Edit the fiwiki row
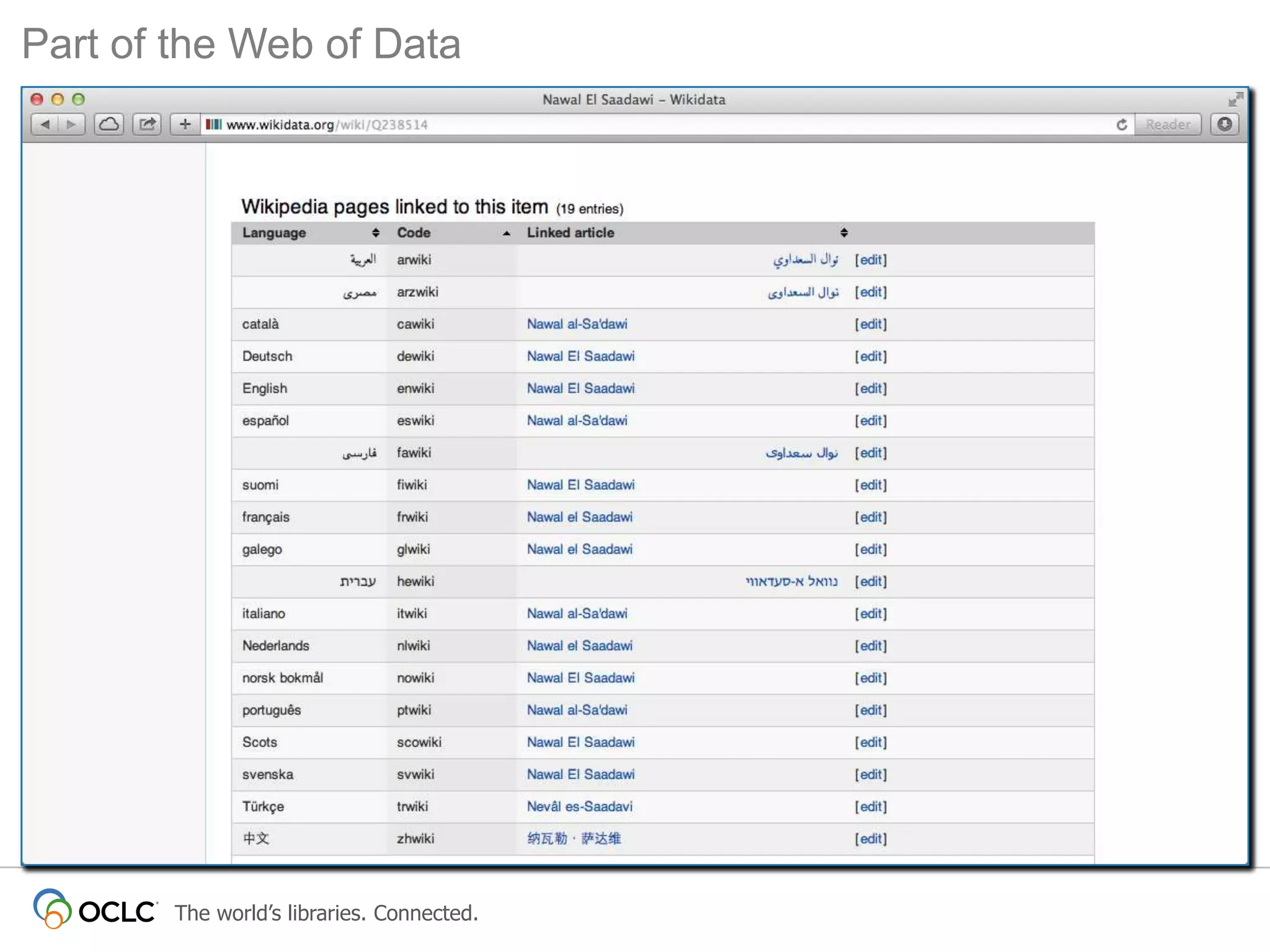Image resolution: width=1270 pixels, height=952 pixels. (871, 485)
